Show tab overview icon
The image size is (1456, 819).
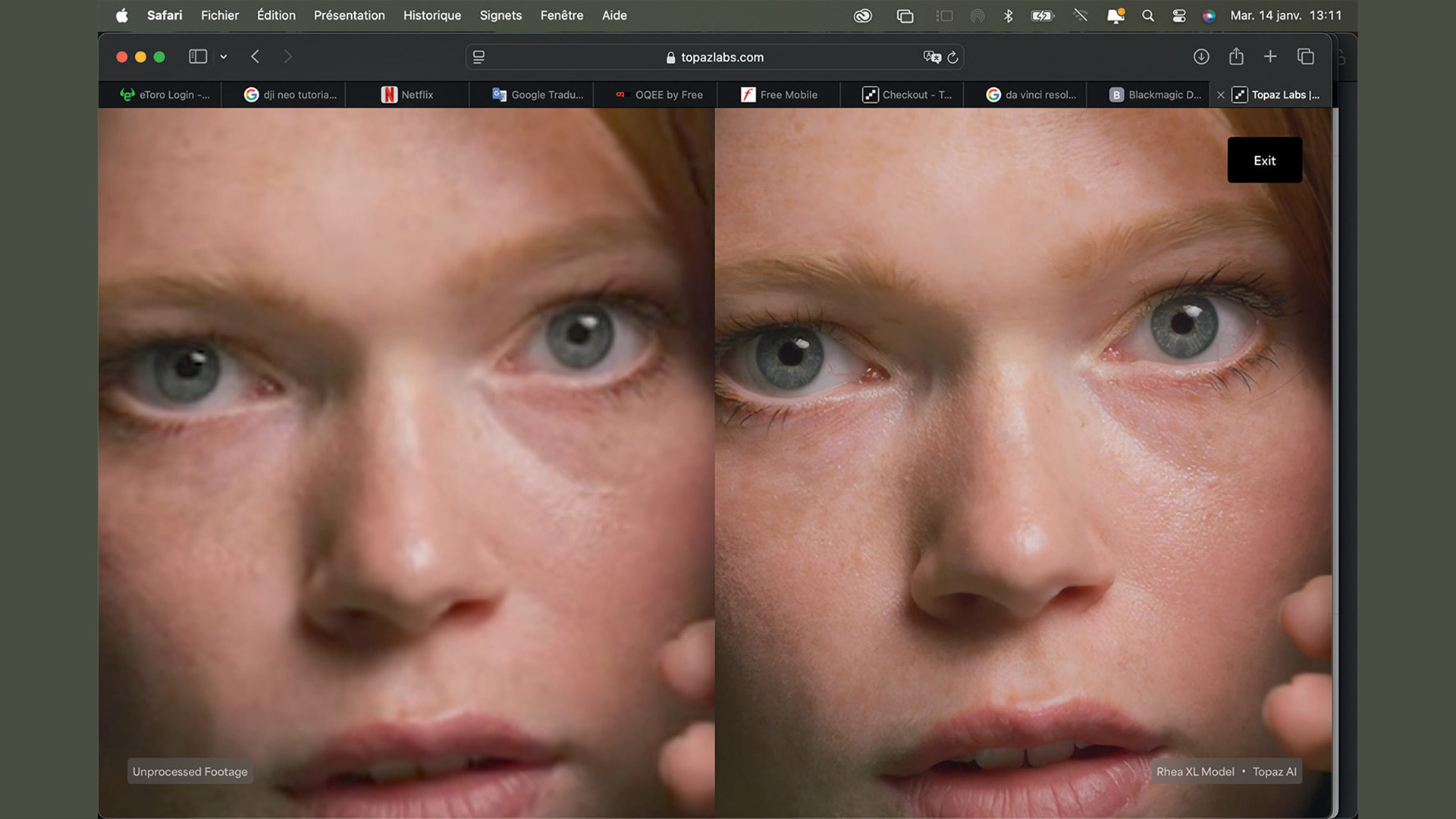[x=1306, y=57]
